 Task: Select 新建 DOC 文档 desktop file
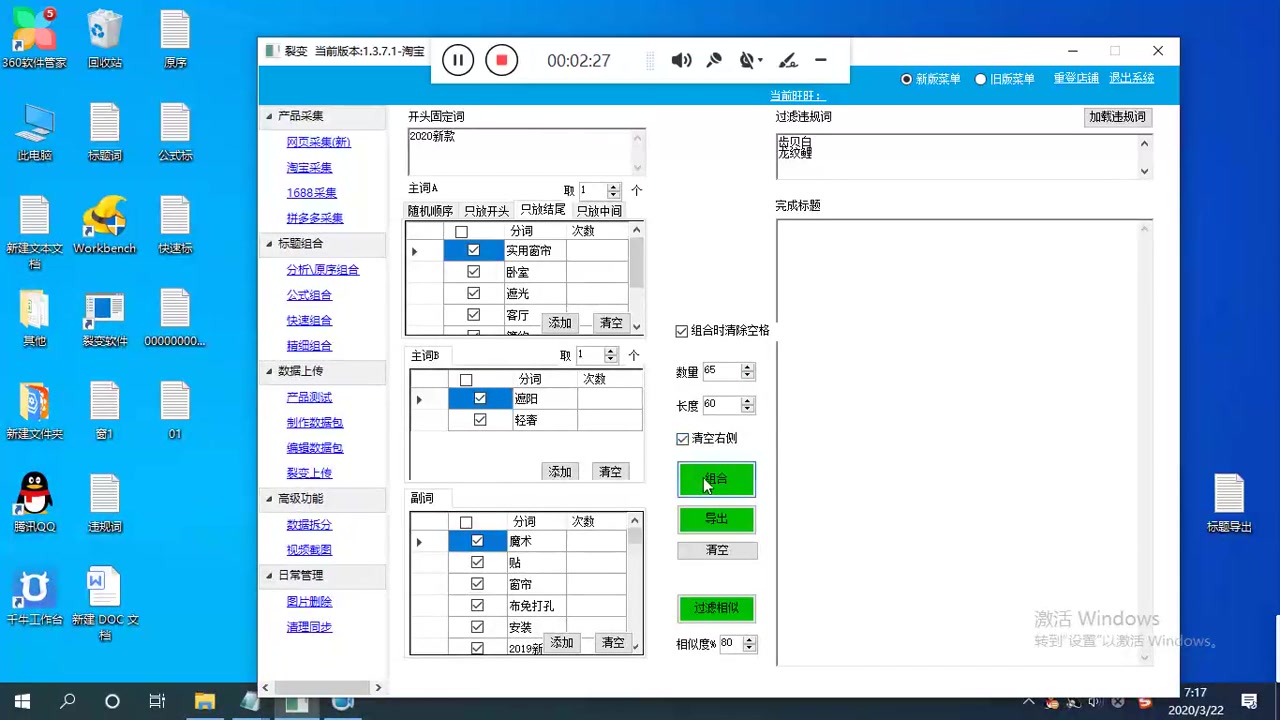tap(105, 604)
